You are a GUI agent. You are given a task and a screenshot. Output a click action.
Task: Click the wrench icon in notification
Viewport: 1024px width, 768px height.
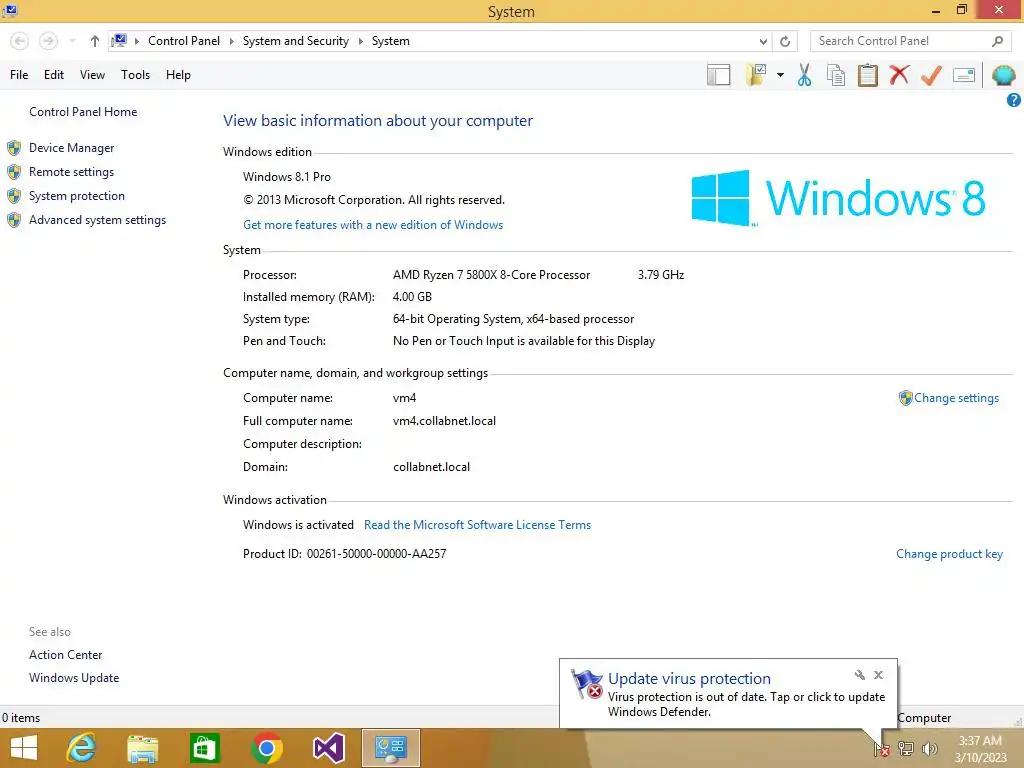[859, 675]
